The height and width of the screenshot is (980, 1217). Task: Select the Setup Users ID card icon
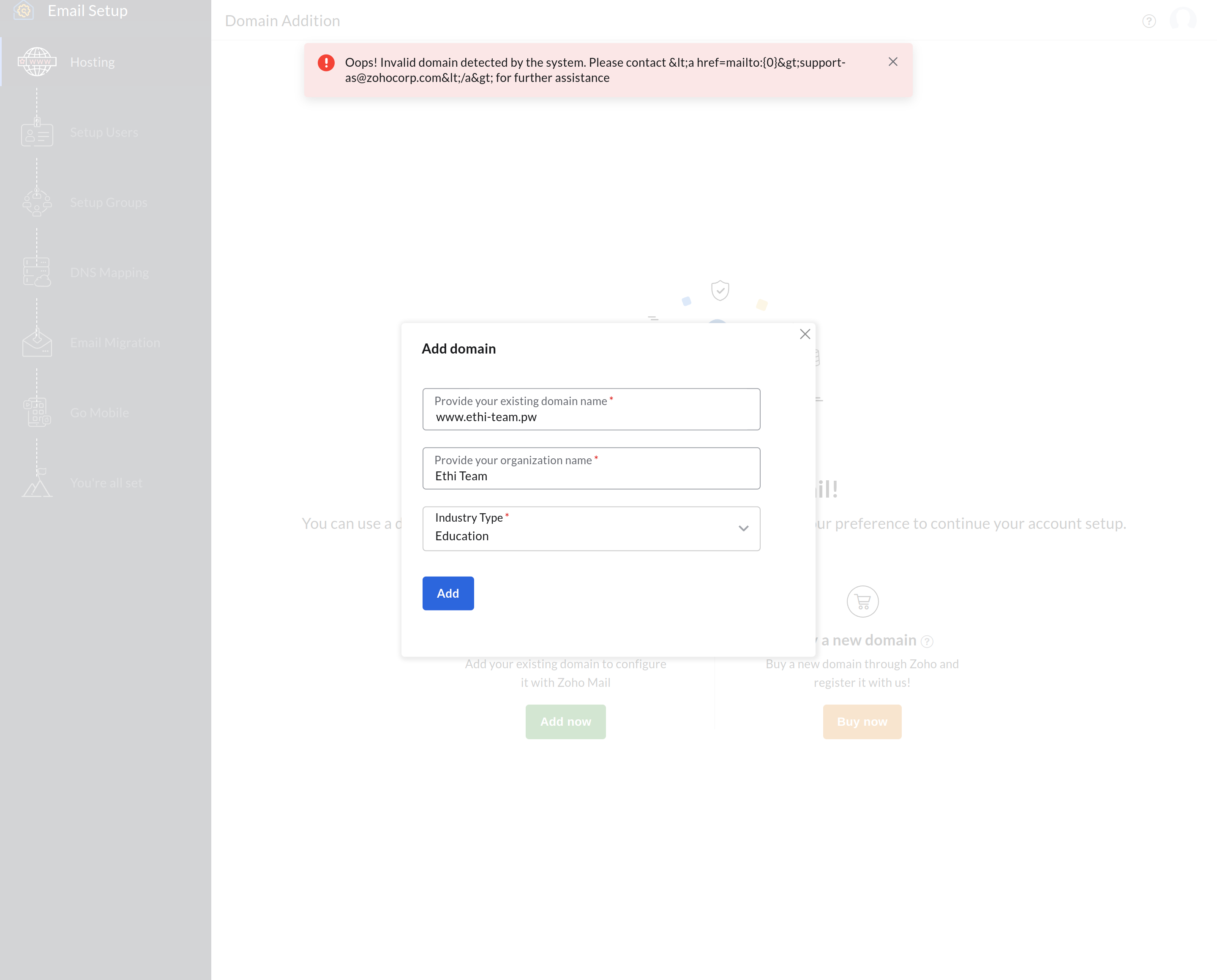[37, 133]
